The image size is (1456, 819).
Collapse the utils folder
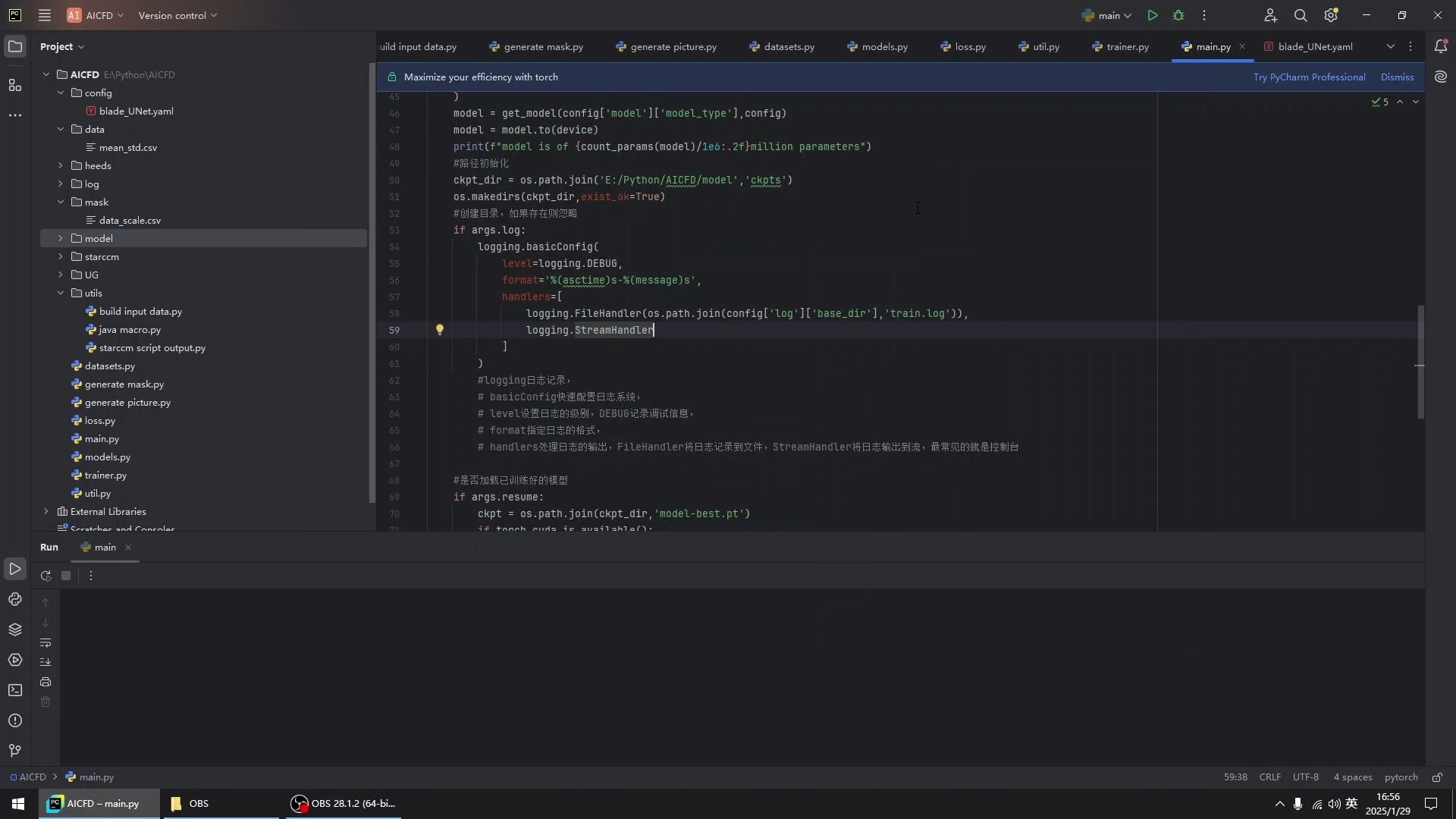[x=61, y=293]
